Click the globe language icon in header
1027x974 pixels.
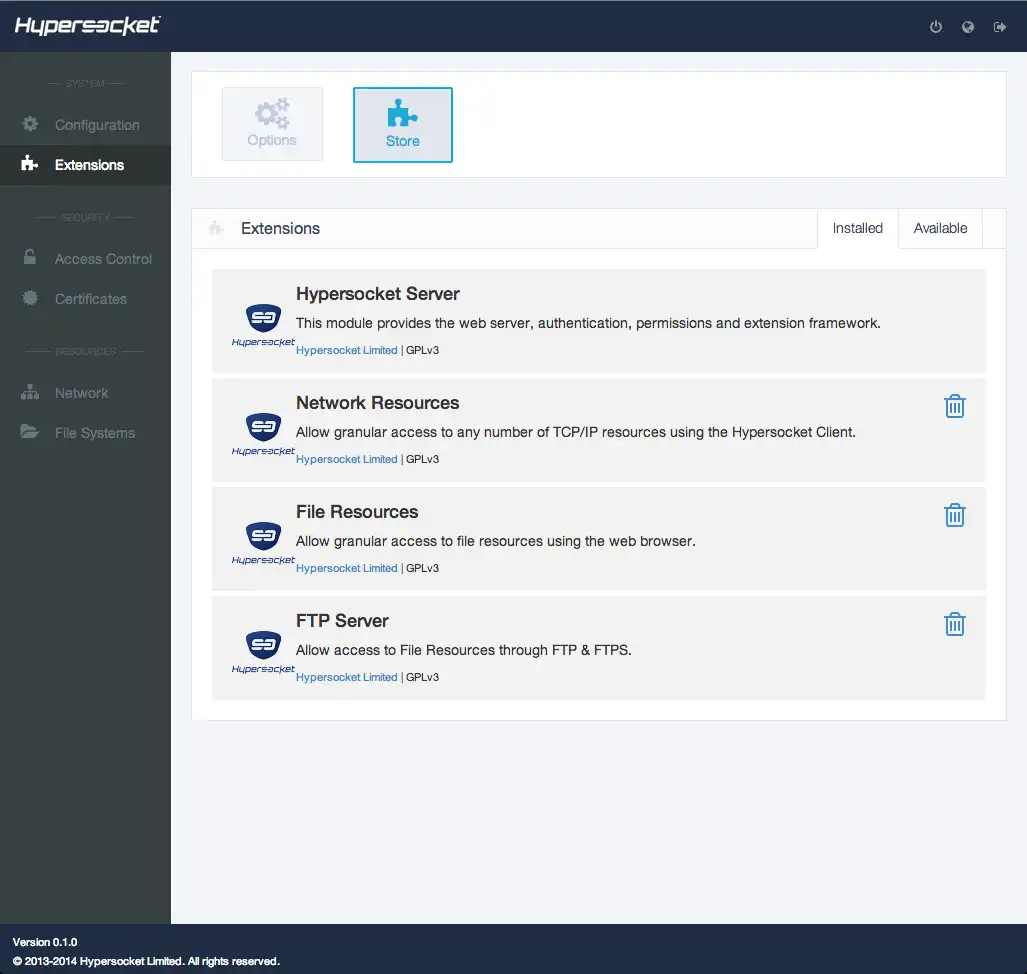967,27
